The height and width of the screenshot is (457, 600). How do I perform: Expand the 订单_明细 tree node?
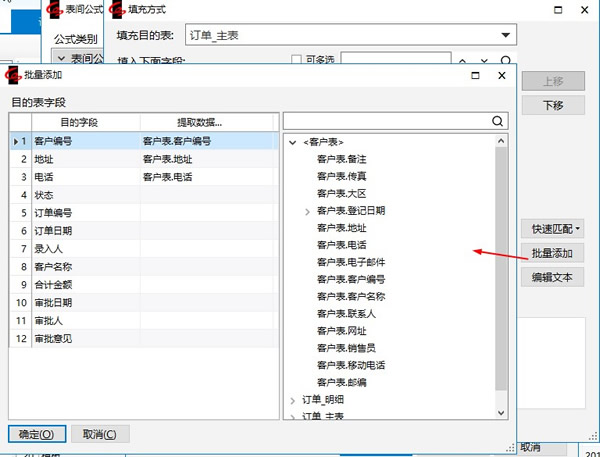click(293, 400)
